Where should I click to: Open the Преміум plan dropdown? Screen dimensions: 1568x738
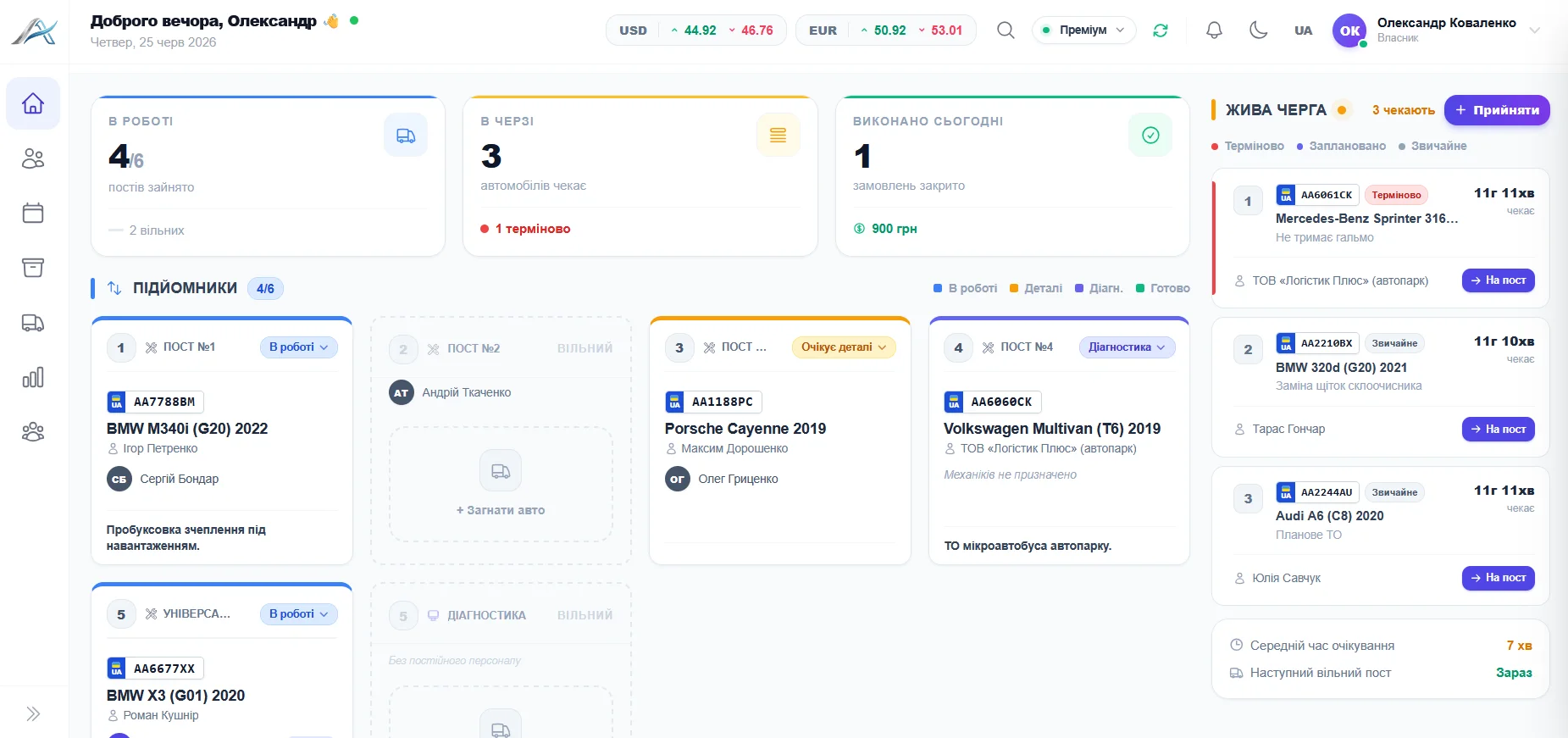1083,31
